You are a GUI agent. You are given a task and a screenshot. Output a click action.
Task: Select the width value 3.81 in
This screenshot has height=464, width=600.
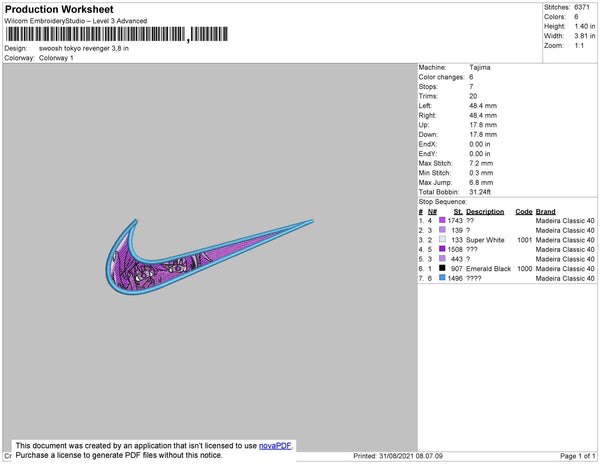(x=585, y=36)
